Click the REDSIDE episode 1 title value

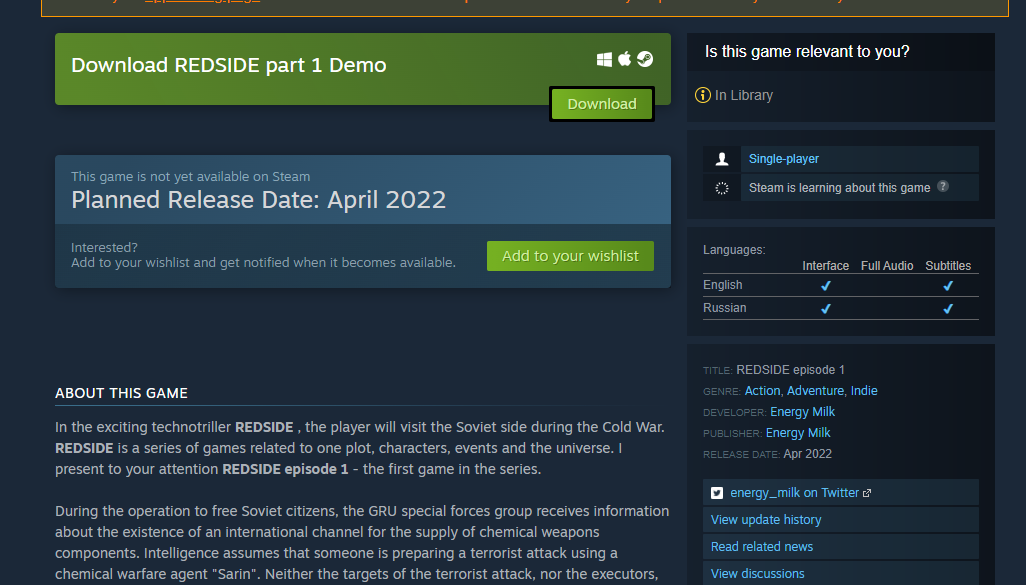(x=790, y=370)
